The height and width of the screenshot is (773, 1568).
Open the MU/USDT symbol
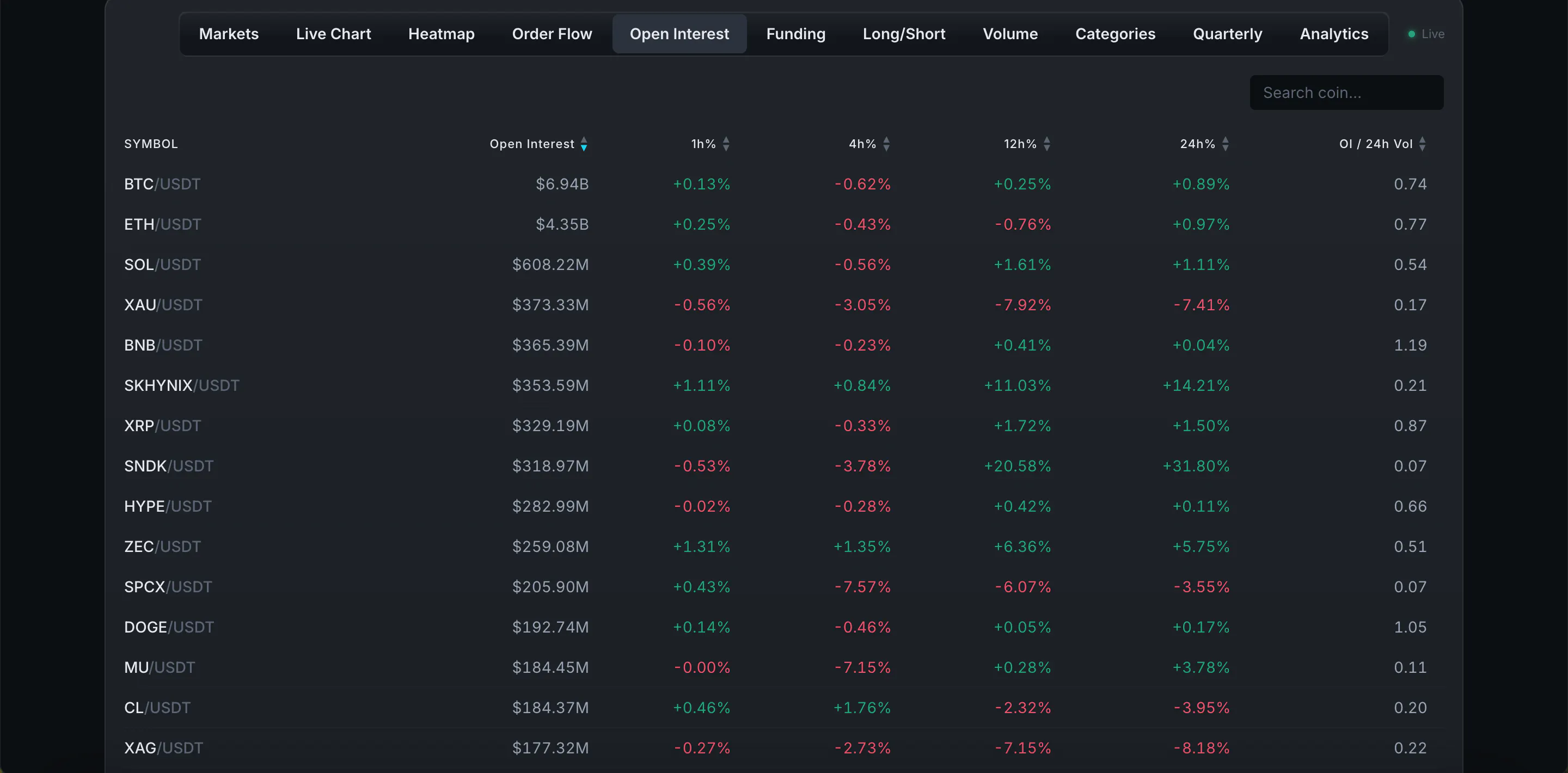point(160,668)
